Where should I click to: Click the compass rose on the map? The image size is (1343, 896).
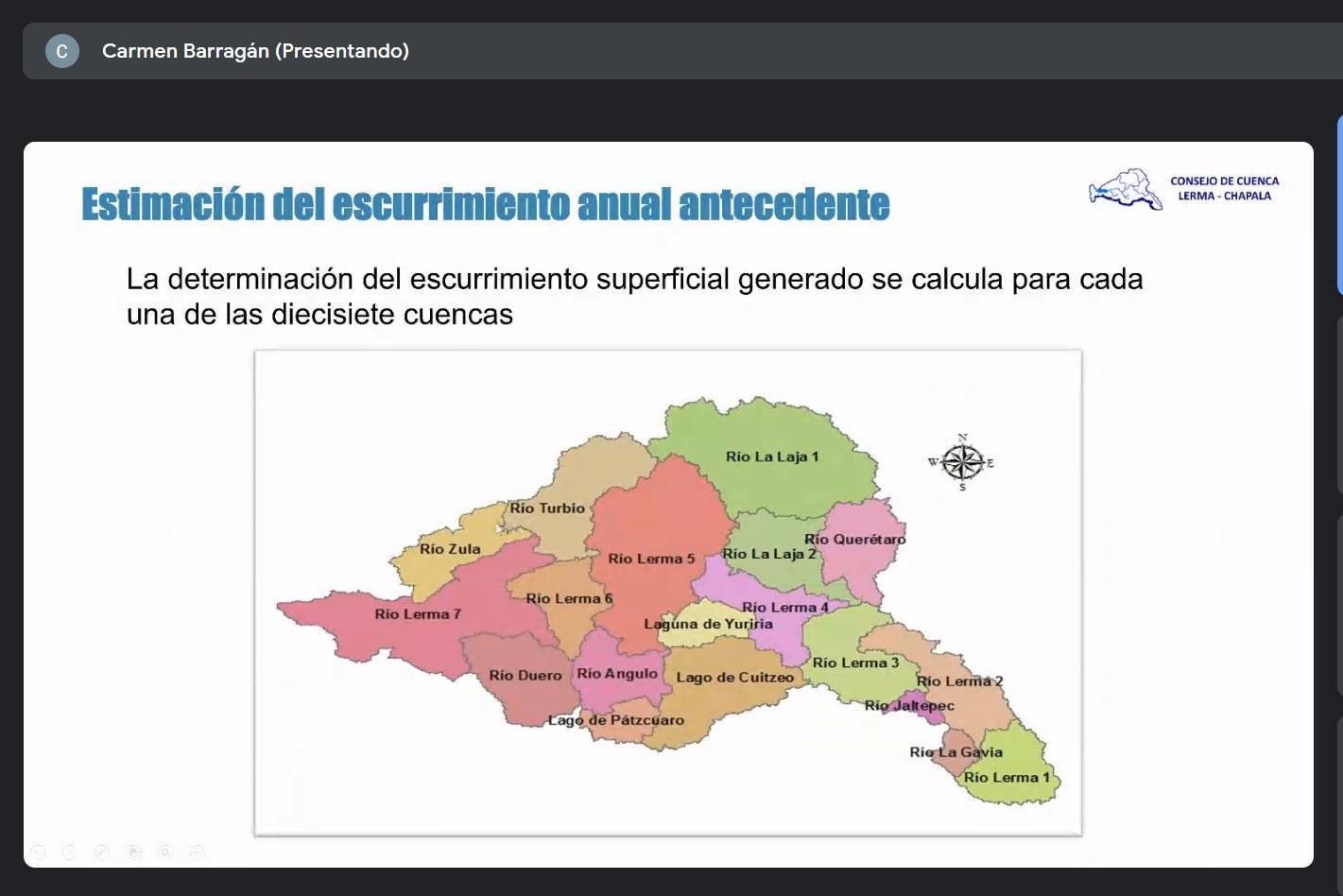pyautogui.click(x=962, y=462)
